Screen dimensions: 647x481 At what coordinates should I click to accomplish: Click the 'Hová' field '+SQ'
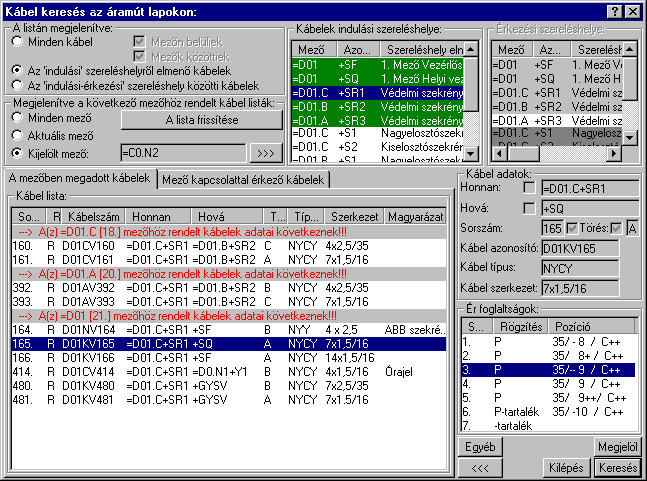point(590,208)
